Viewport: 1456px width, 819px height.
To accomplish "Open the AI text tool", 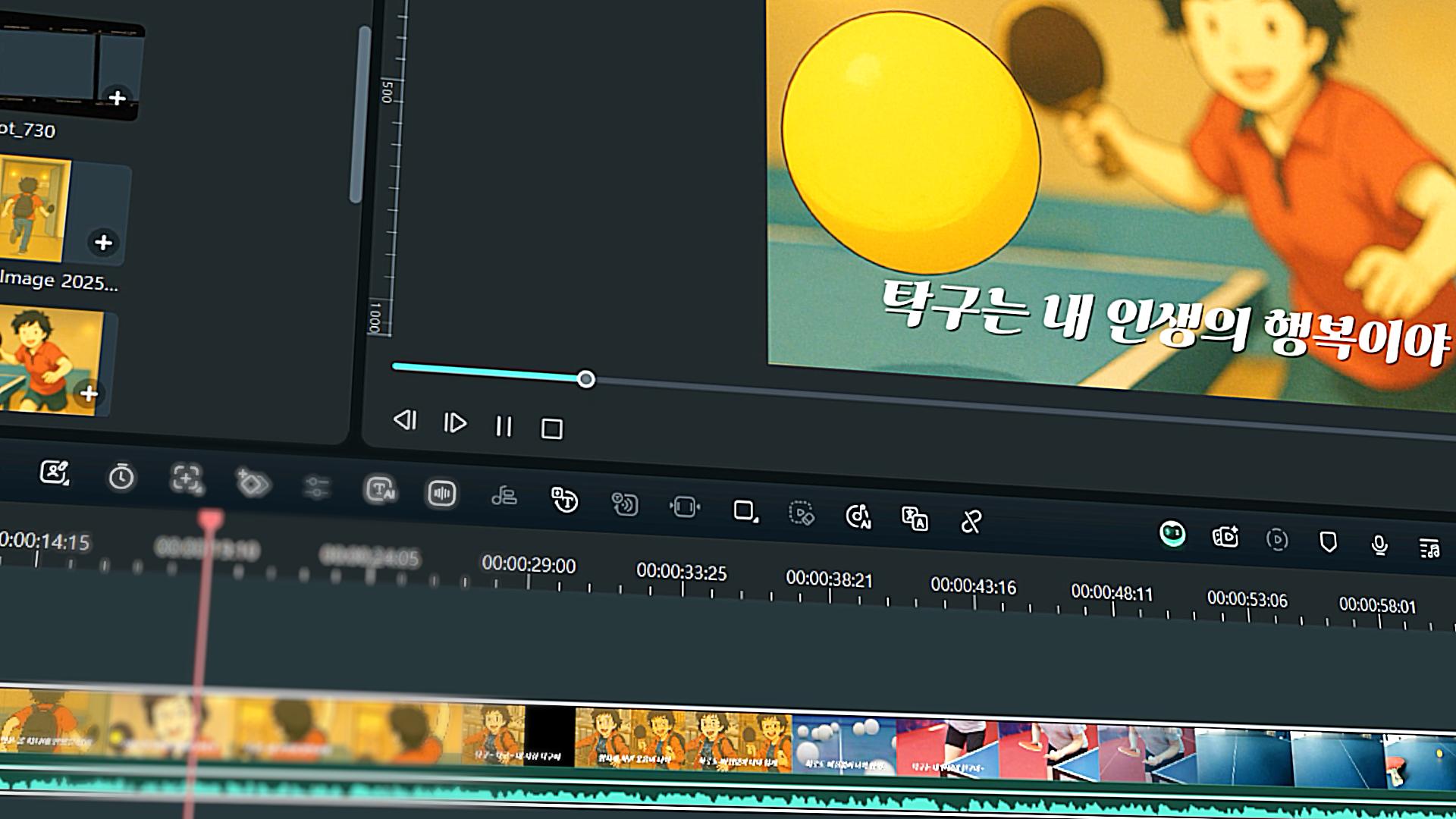I will click(380, 490).
